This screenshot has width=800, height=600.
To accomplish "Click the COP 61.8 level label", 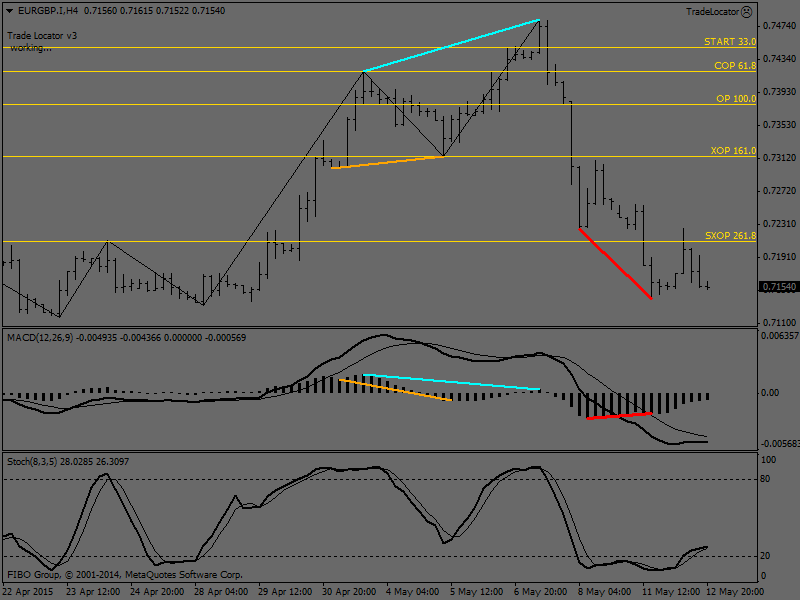I will pos(734,66).
